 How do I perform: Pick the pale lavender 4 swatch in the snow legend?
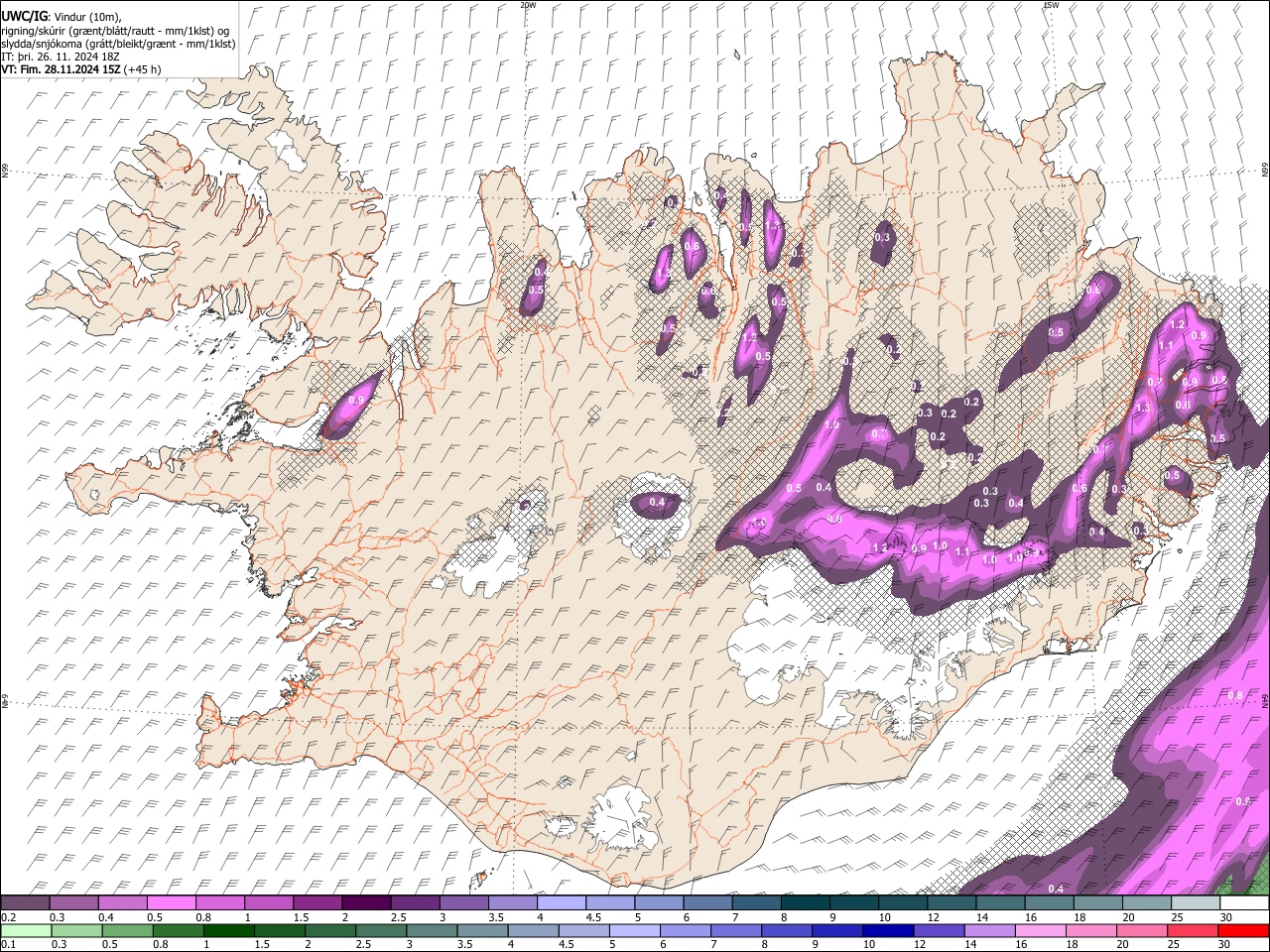[x=562, y=903]
